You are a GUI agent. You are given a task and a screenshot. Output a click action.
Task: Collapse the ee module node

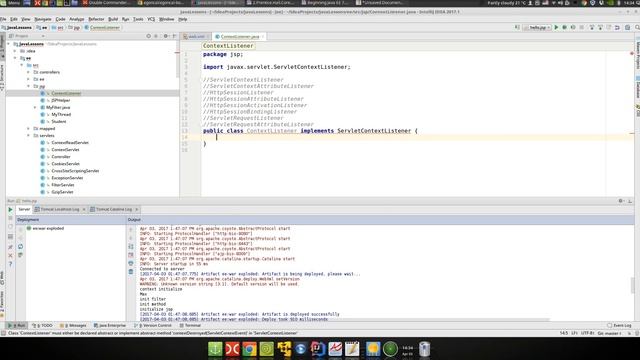click(x=16, y=58)
